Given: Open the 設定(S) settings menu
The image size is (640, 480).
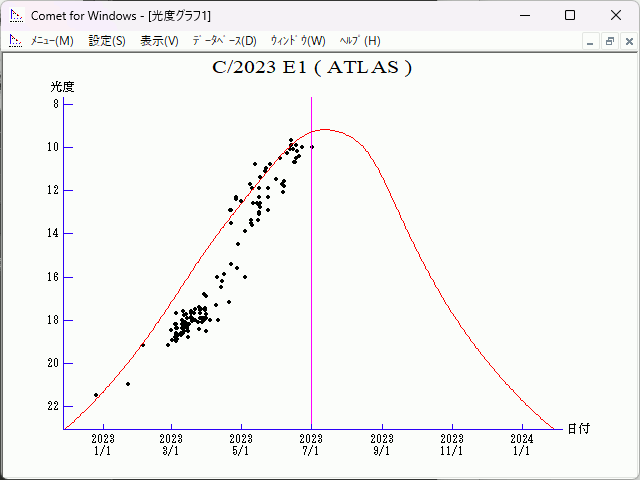Looking at the screenshot, I should (107, 41).
